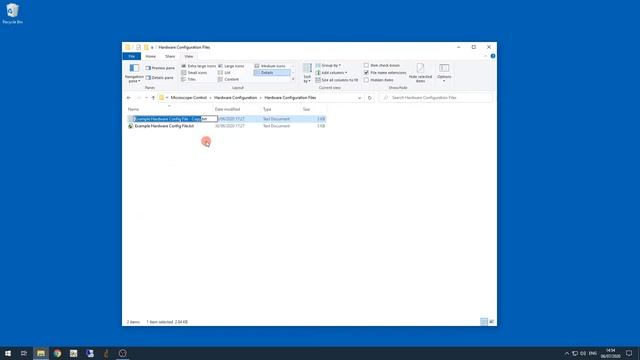Toggle the Details pane
Screen dimensions: 640x360
click(x=160, y=78)
